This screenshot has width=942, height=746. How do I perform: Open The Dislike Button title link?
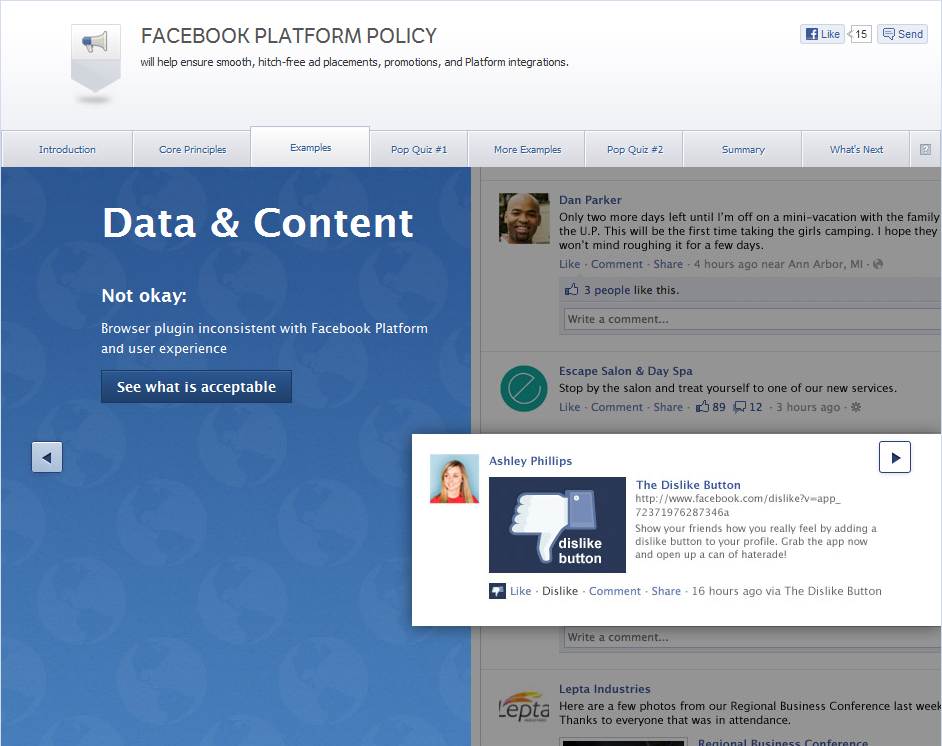(688, 485)
